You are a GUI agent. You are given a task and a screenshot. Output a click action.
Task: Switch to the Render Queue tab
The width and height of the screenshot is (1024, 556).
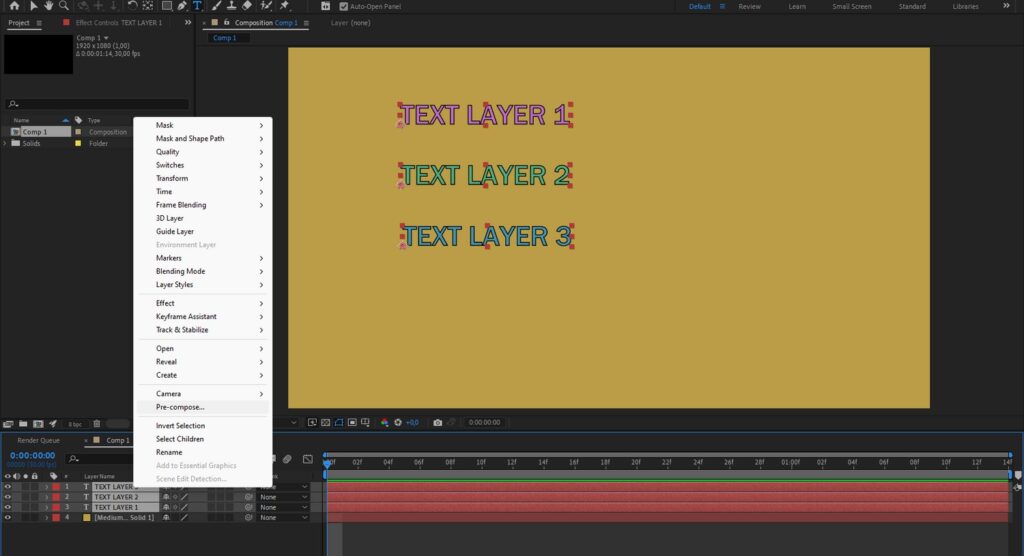(x=39, y=440)
